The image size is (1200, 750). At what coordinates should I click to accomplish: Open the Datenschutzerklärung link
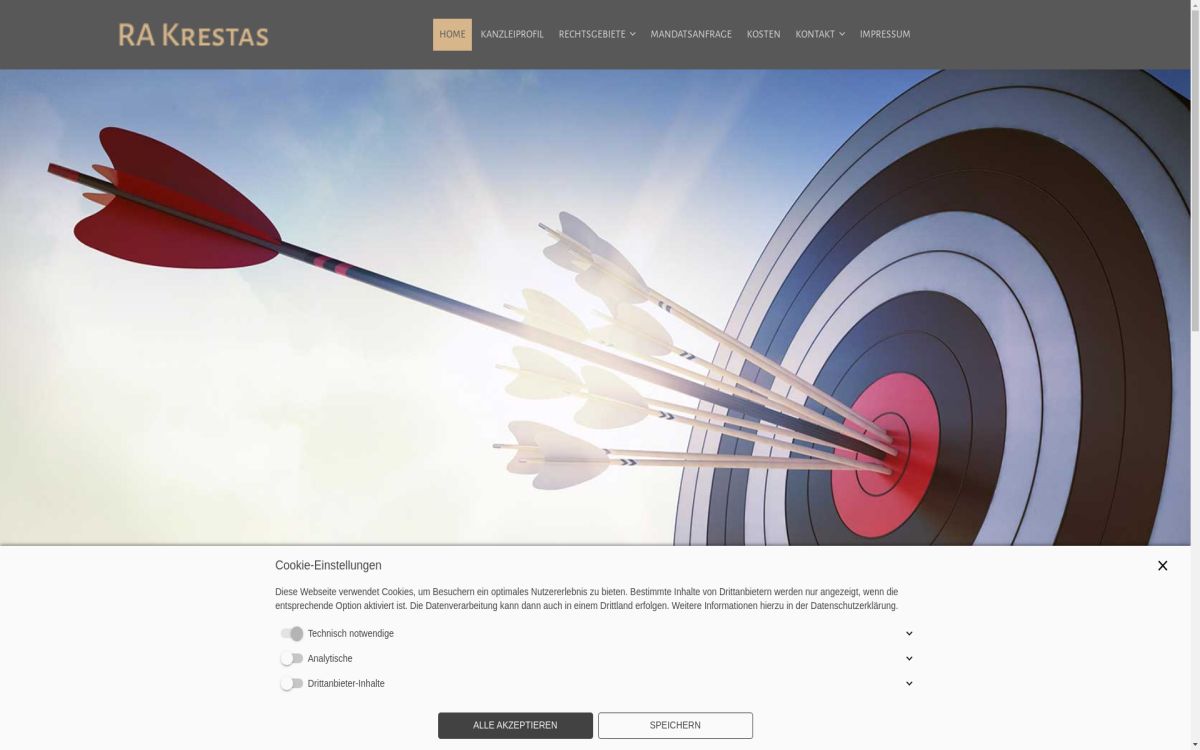pyautogui.click(x=855, y=605)
